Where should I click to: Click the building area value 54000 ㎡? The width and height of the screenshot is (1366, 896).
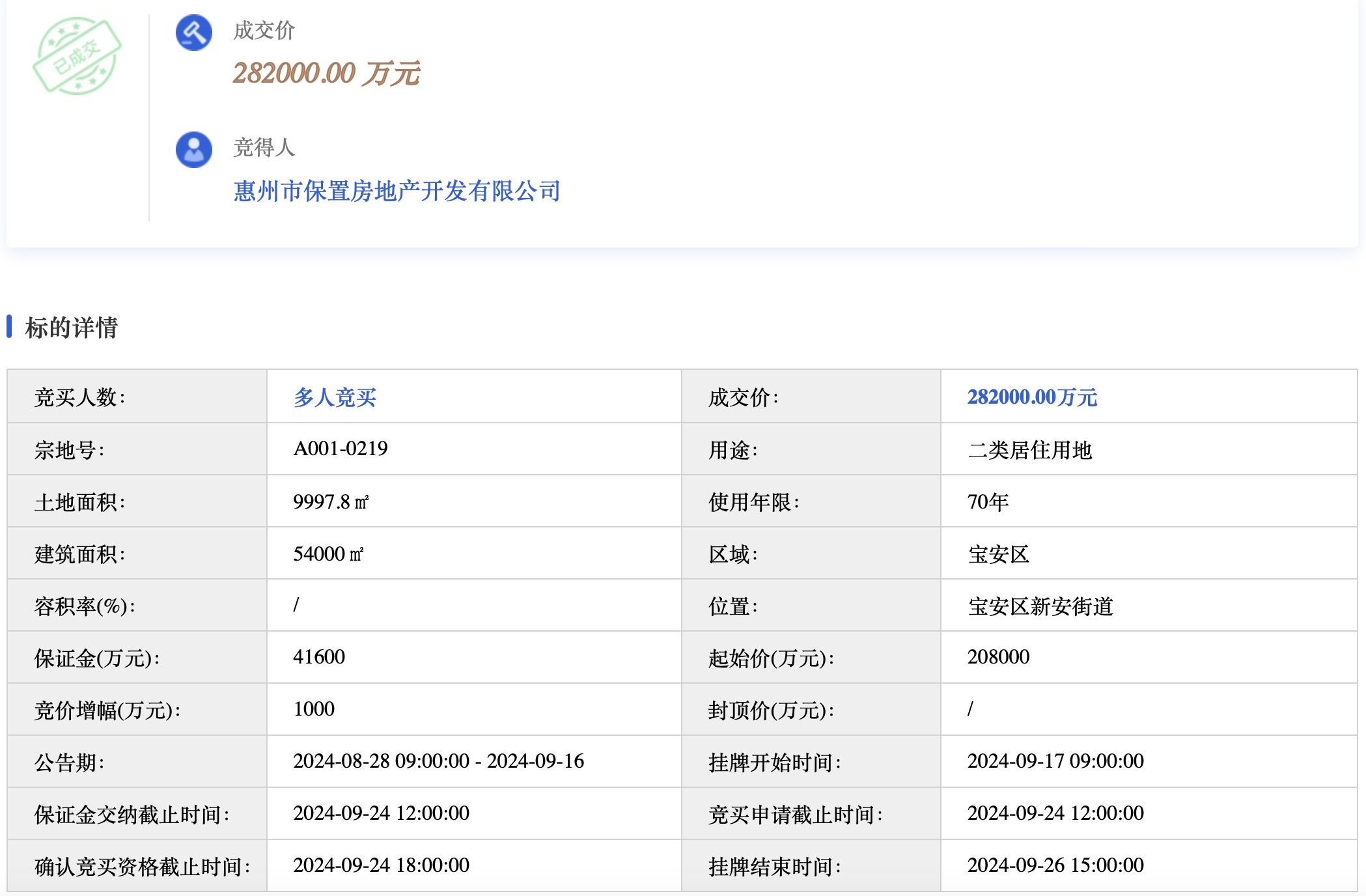[328, 553]
